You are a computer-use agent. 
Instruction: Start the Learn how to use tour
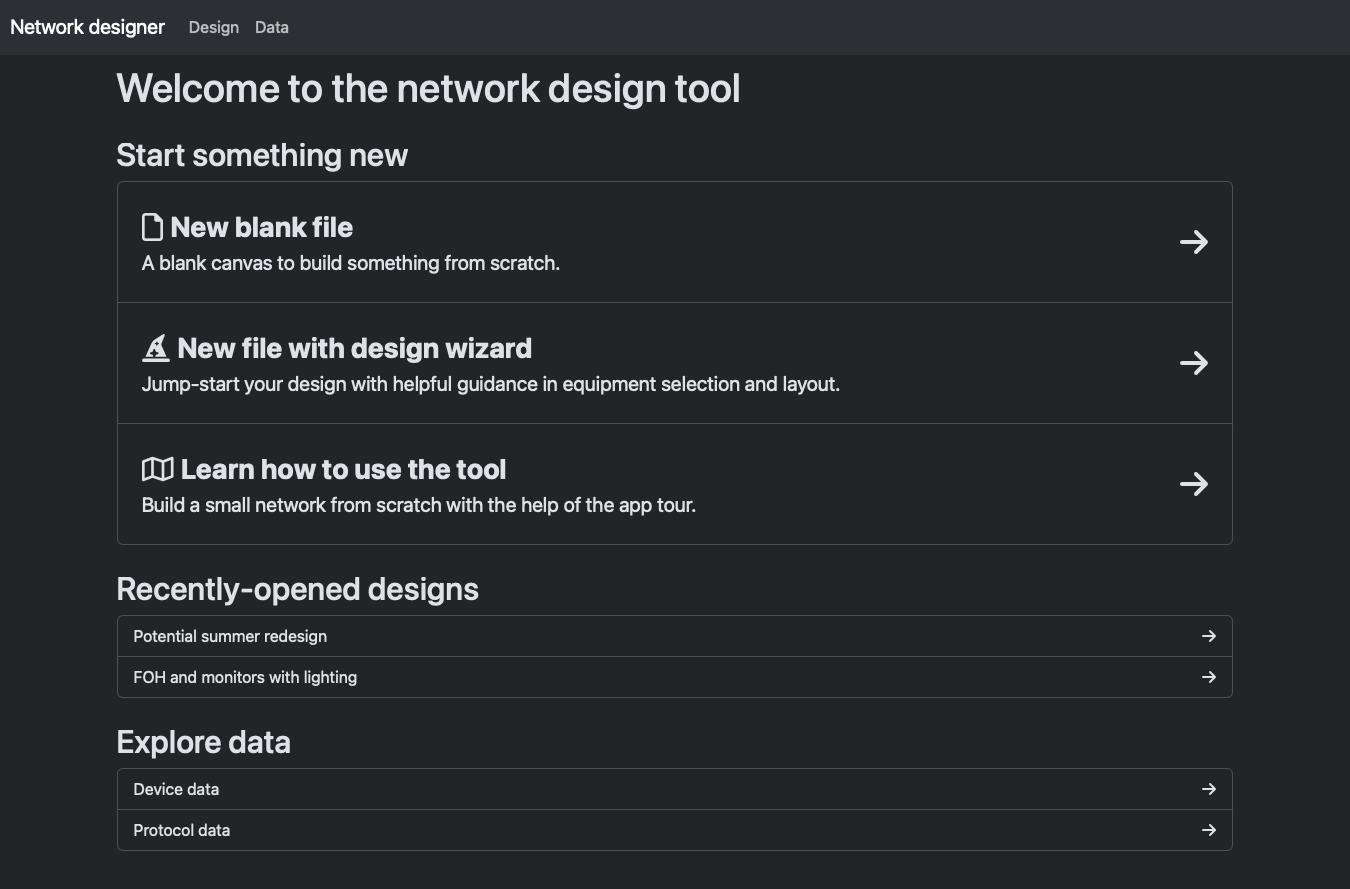point(343,470)
